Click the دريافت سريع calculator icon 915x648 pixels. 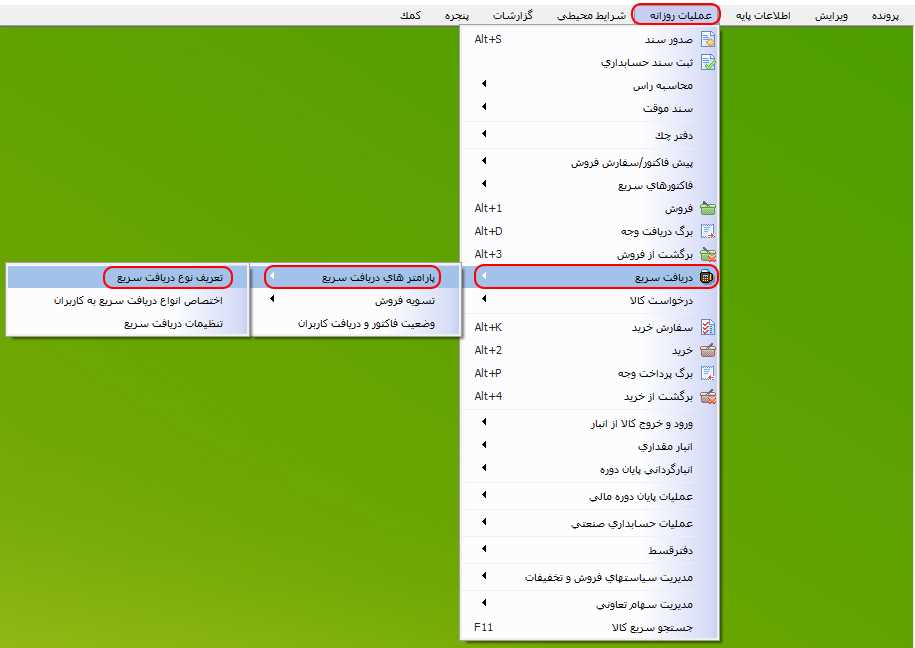[x=708, y=278]
